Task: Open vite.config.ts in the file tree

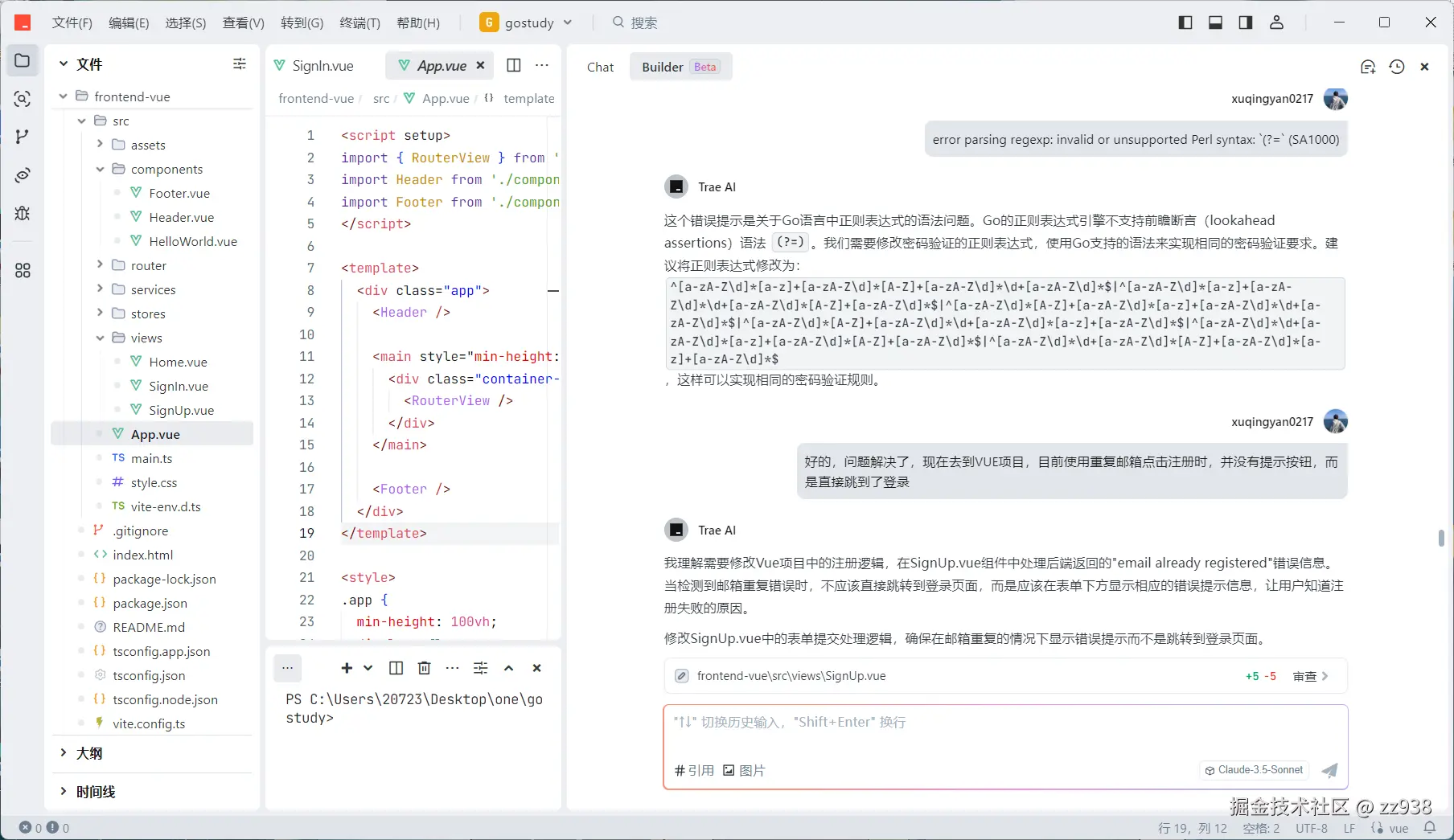Action: point(149,723)
